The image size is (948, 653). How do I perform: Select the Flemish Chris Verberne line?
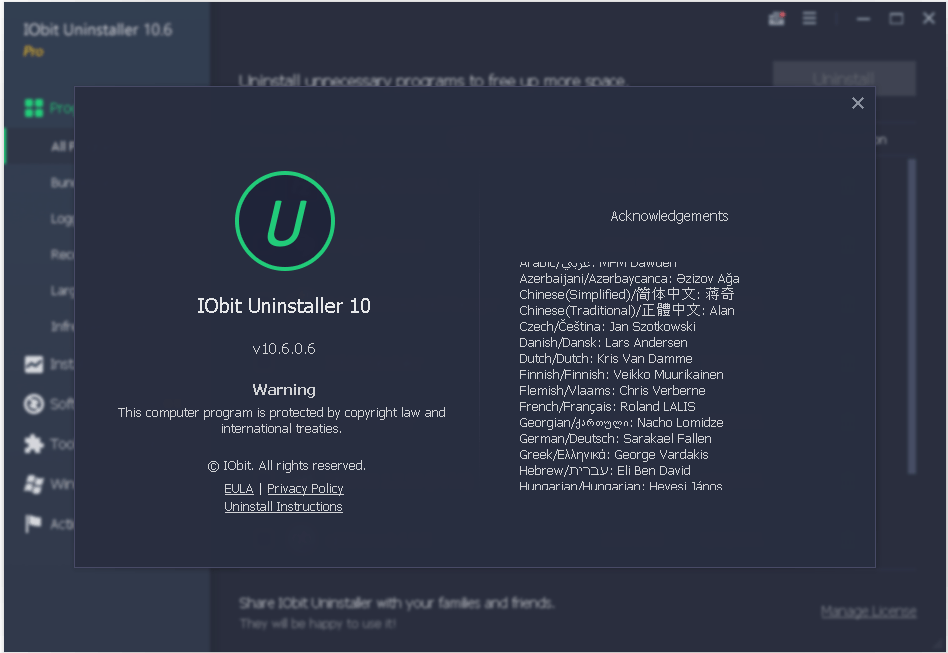(612, 391)
